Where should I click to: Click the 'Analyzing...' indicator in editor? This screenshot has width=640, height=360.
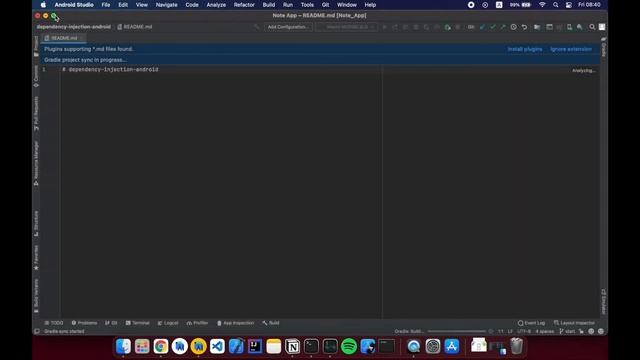tap(583, 71)
